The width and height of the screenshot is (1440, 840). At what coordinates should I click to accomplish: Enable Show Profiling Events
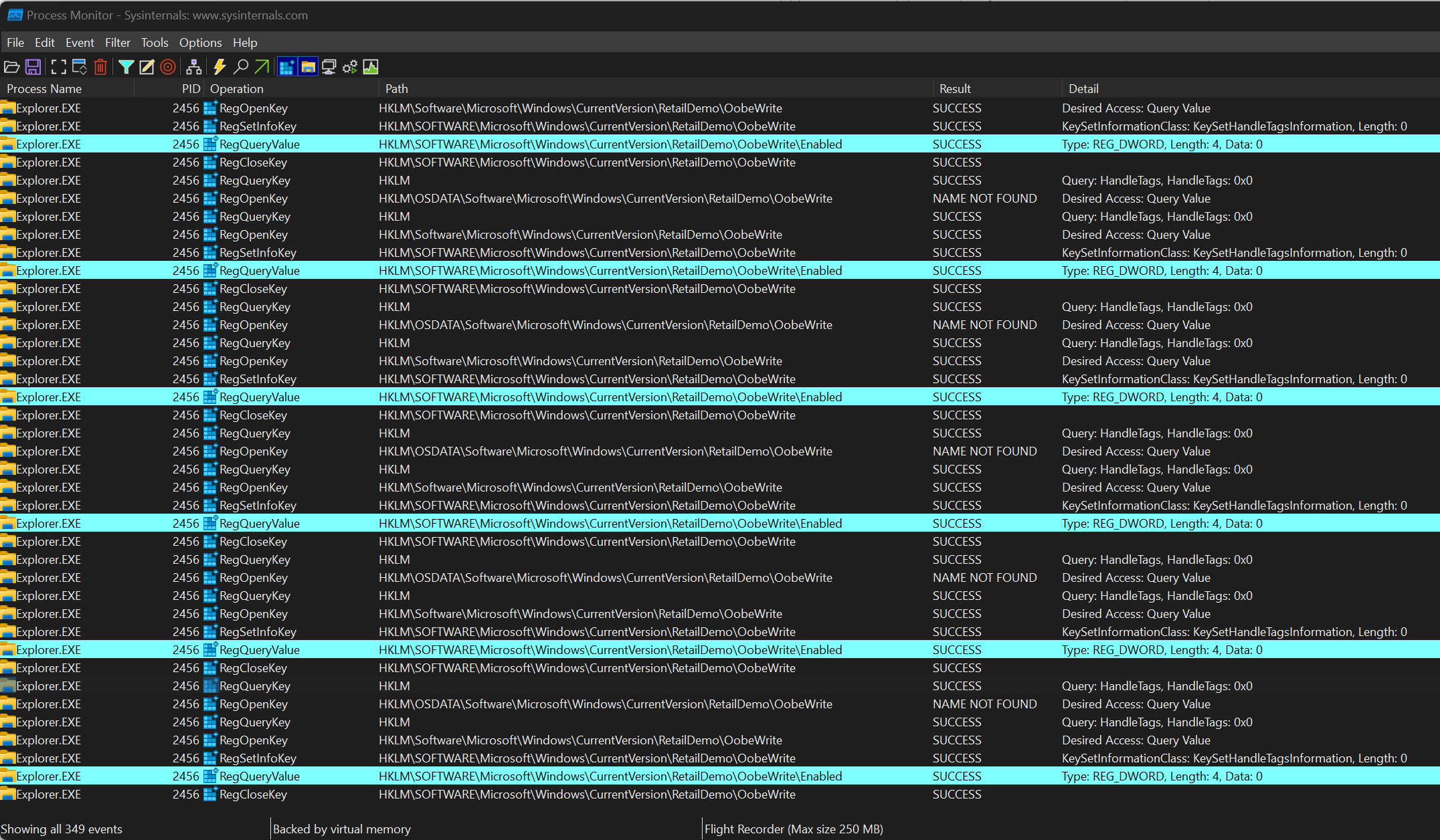pyautogui.click(x=370, y=66)
